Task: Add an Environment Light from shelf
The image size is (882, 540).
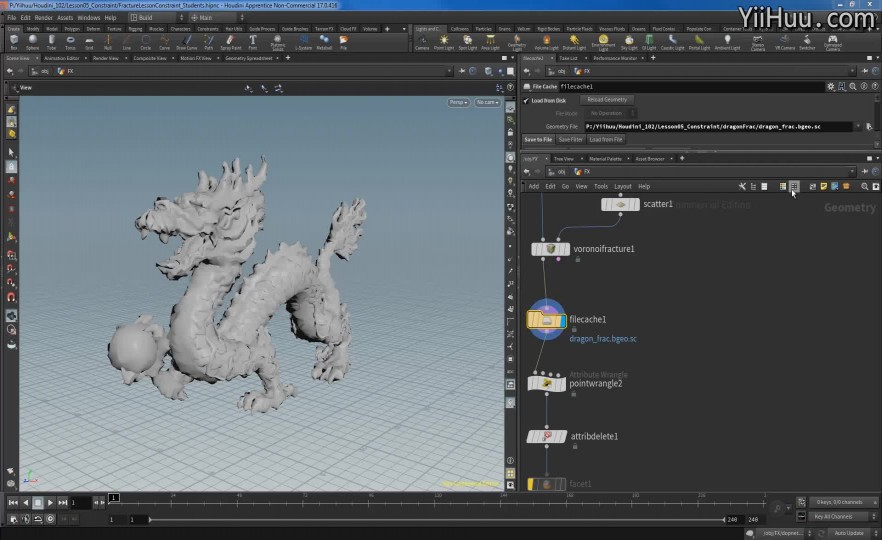Action: 603,42
